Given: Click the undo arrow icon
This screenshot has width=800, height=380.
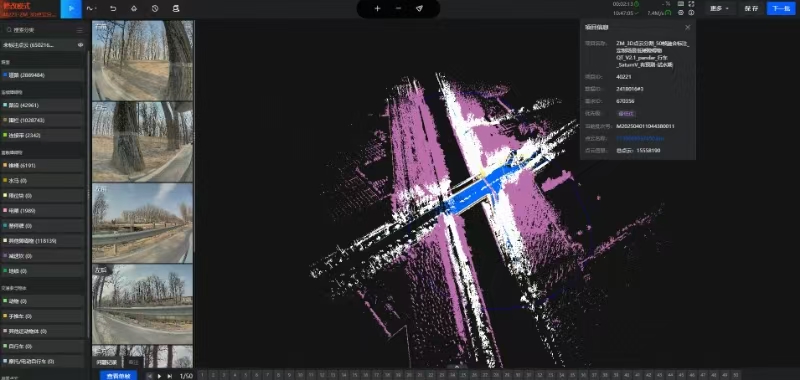Looking at the screenshot, I should coord(113,9).
